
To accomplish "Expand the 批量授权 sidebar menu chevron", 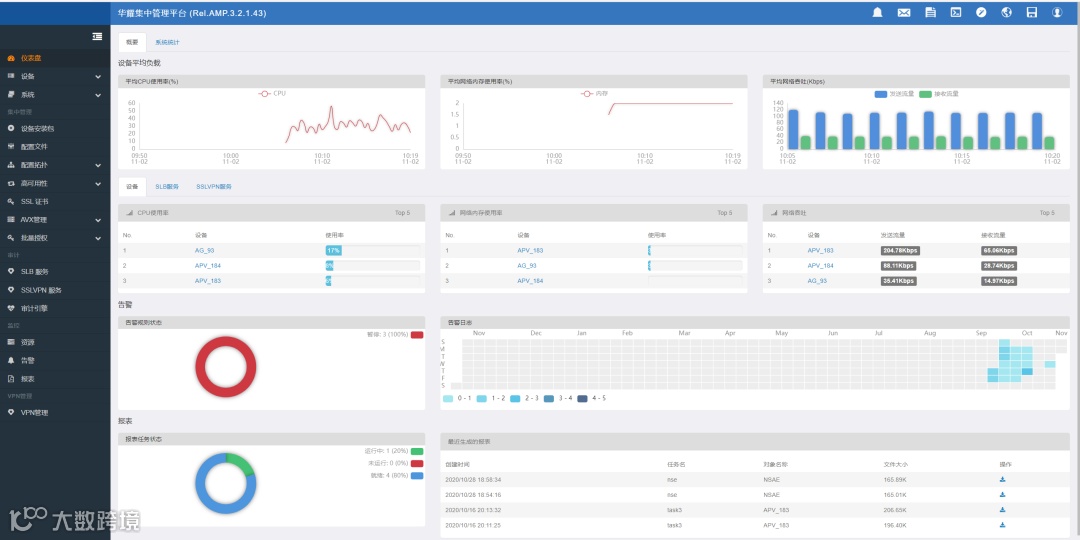I will coord(98,238).
